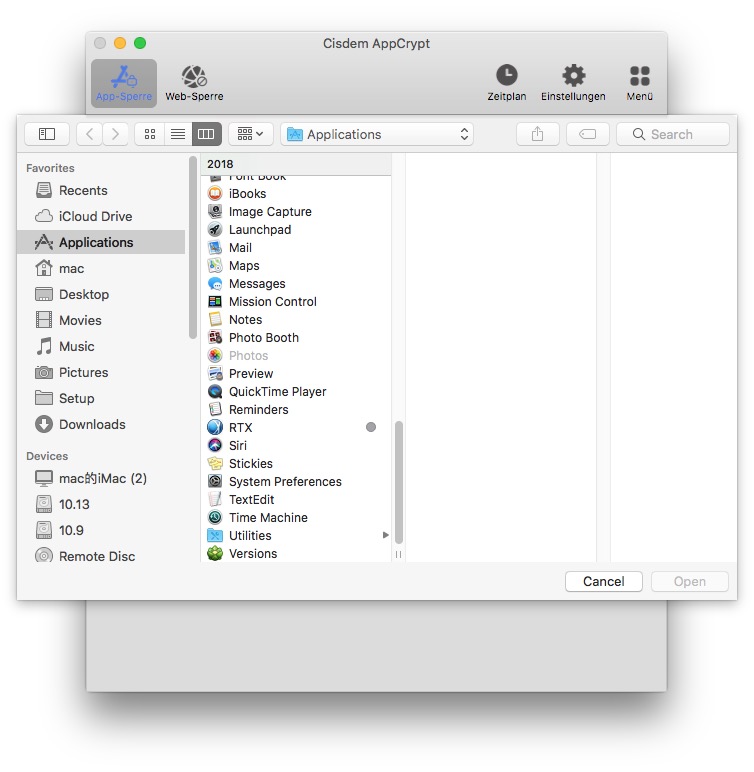
Task: Open Einstellungen settings gear
Action: [573, 83]
